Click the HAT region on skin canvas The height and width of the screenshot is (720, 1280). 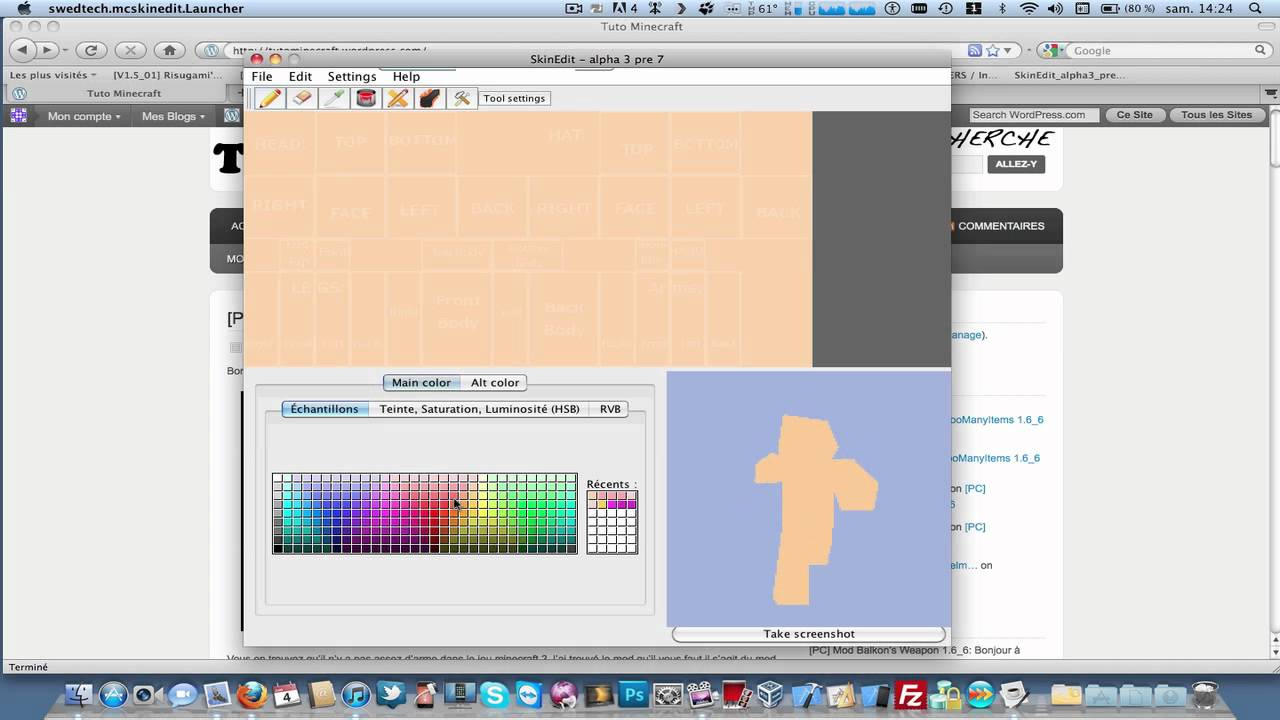(x=565, y=135)
